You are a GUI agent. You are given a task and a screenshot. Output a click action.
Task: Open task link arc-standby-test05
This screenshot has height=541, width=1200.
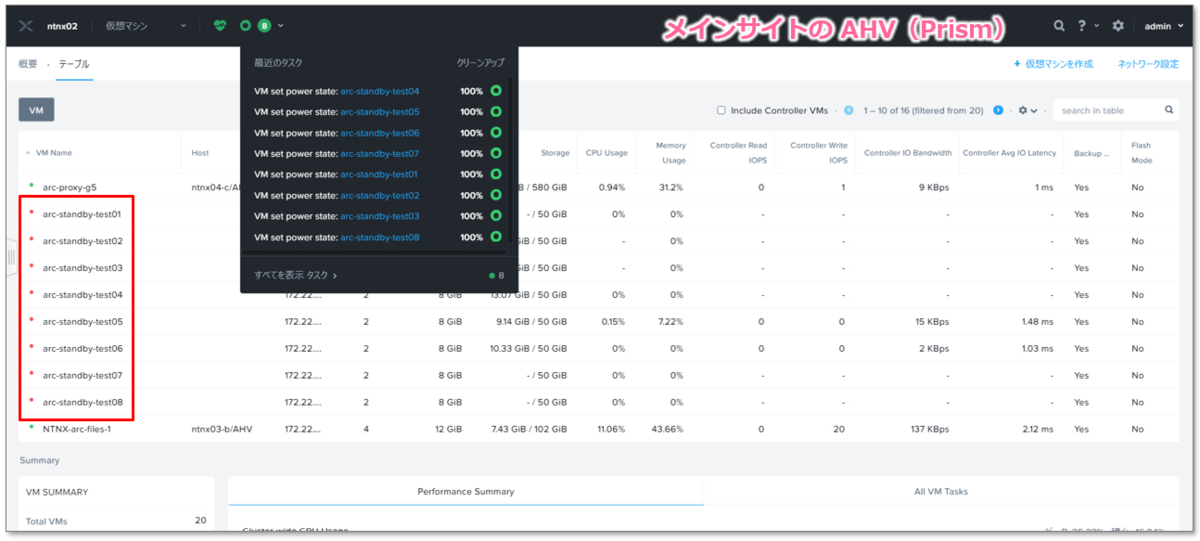379,112
